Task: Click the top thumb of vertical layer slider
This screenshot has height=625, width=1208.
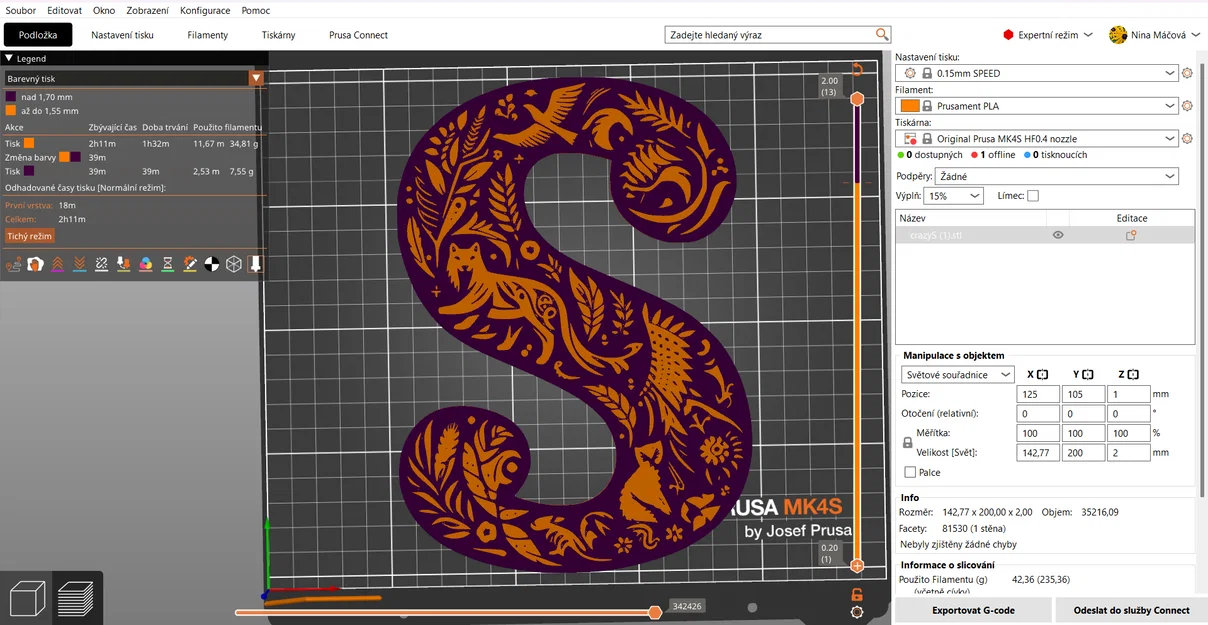Action: pyautogui.click(x=857, y=98)
